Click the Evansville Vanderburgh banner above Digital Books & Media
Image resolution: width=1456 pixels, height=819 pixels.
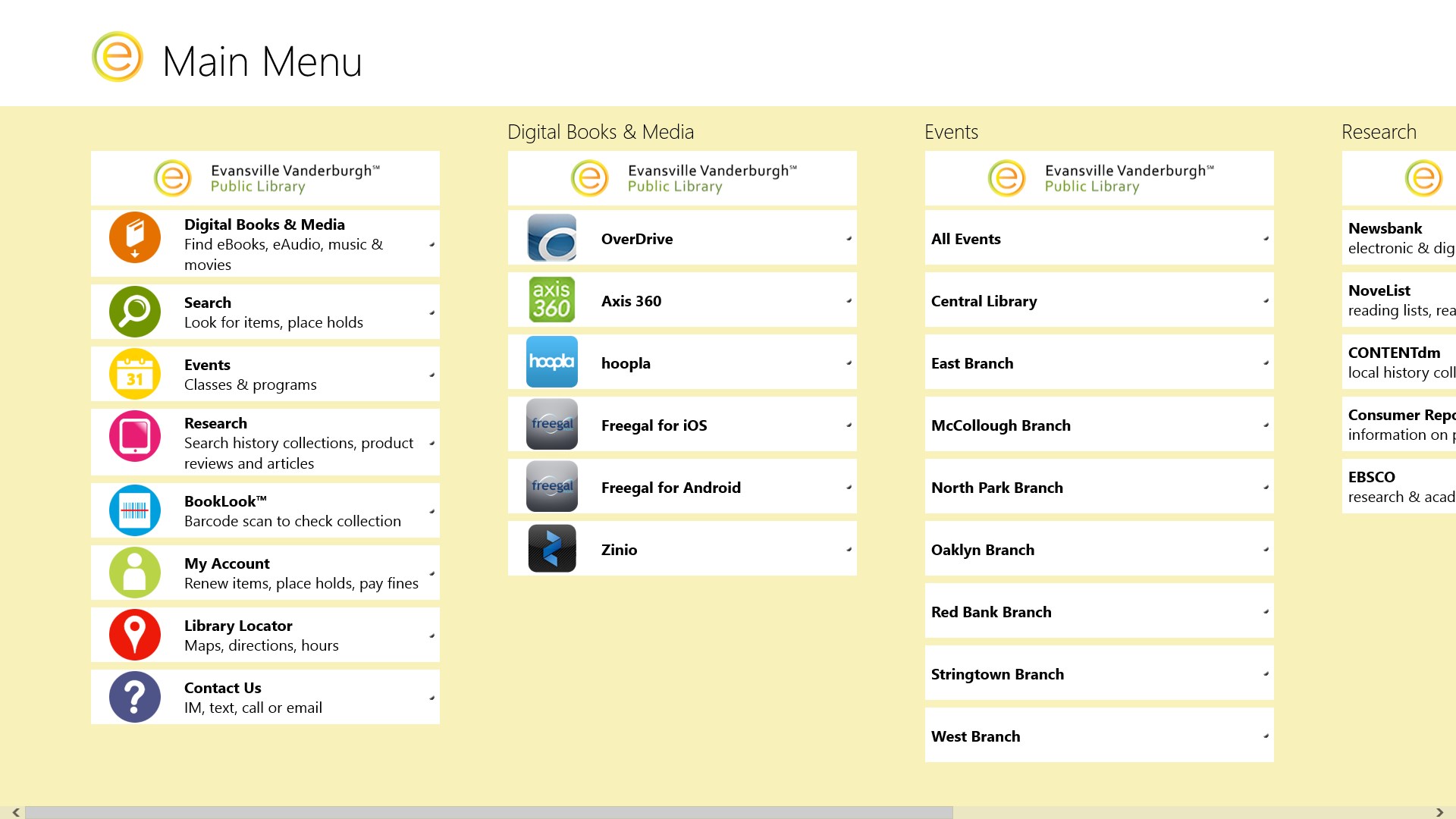pyautogui.click(x=265, y=178)
